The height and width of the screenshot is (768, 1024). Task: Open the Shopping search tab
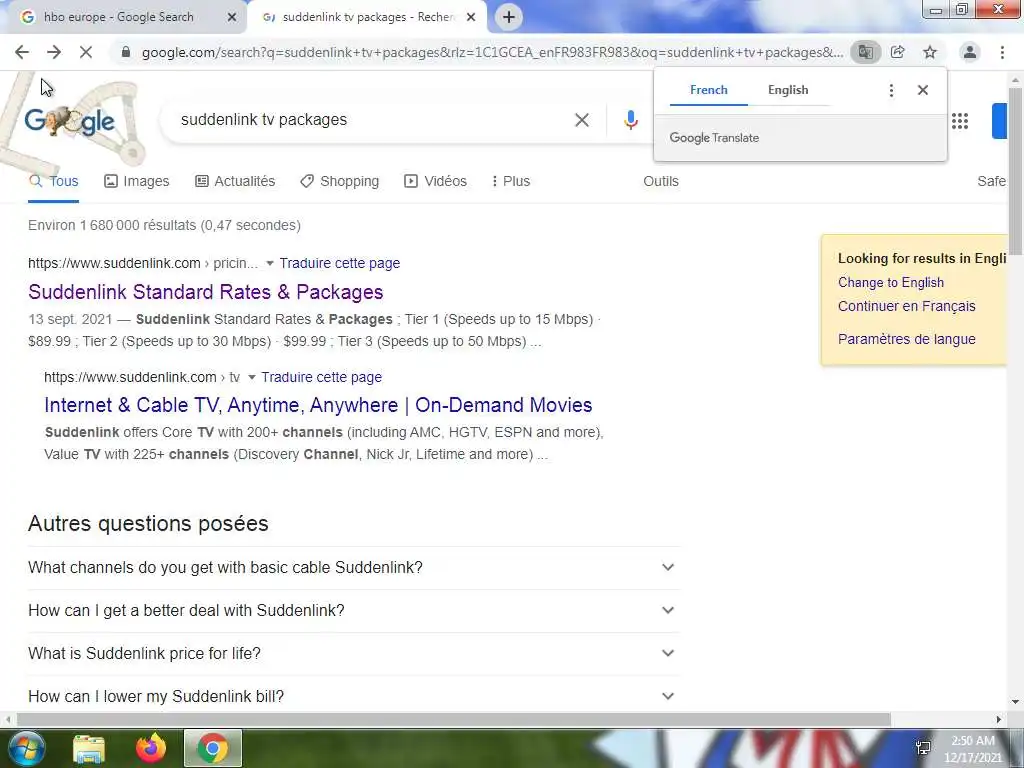coord(340,181)
